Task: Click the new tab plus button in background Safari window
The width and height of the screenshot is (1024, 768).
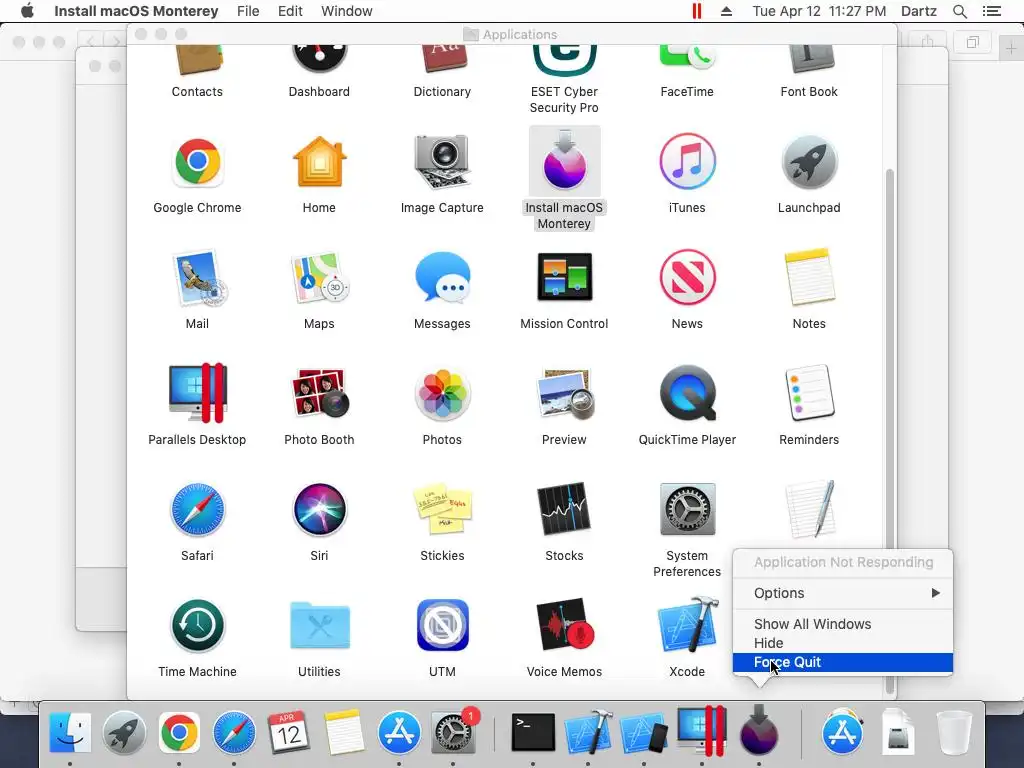Action: coord(1011,48)
